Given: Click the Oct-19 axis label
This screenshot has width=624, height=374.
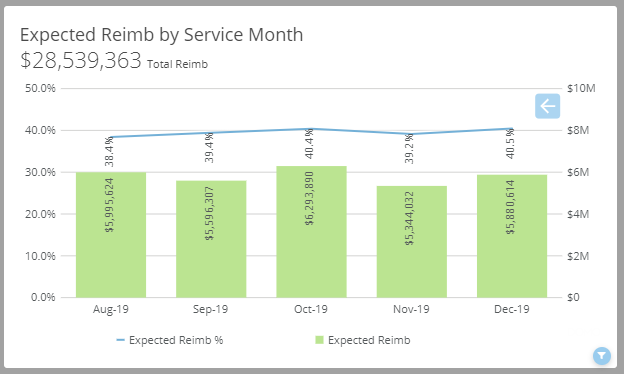Looking at the screenshot, I should pos(311,309).
